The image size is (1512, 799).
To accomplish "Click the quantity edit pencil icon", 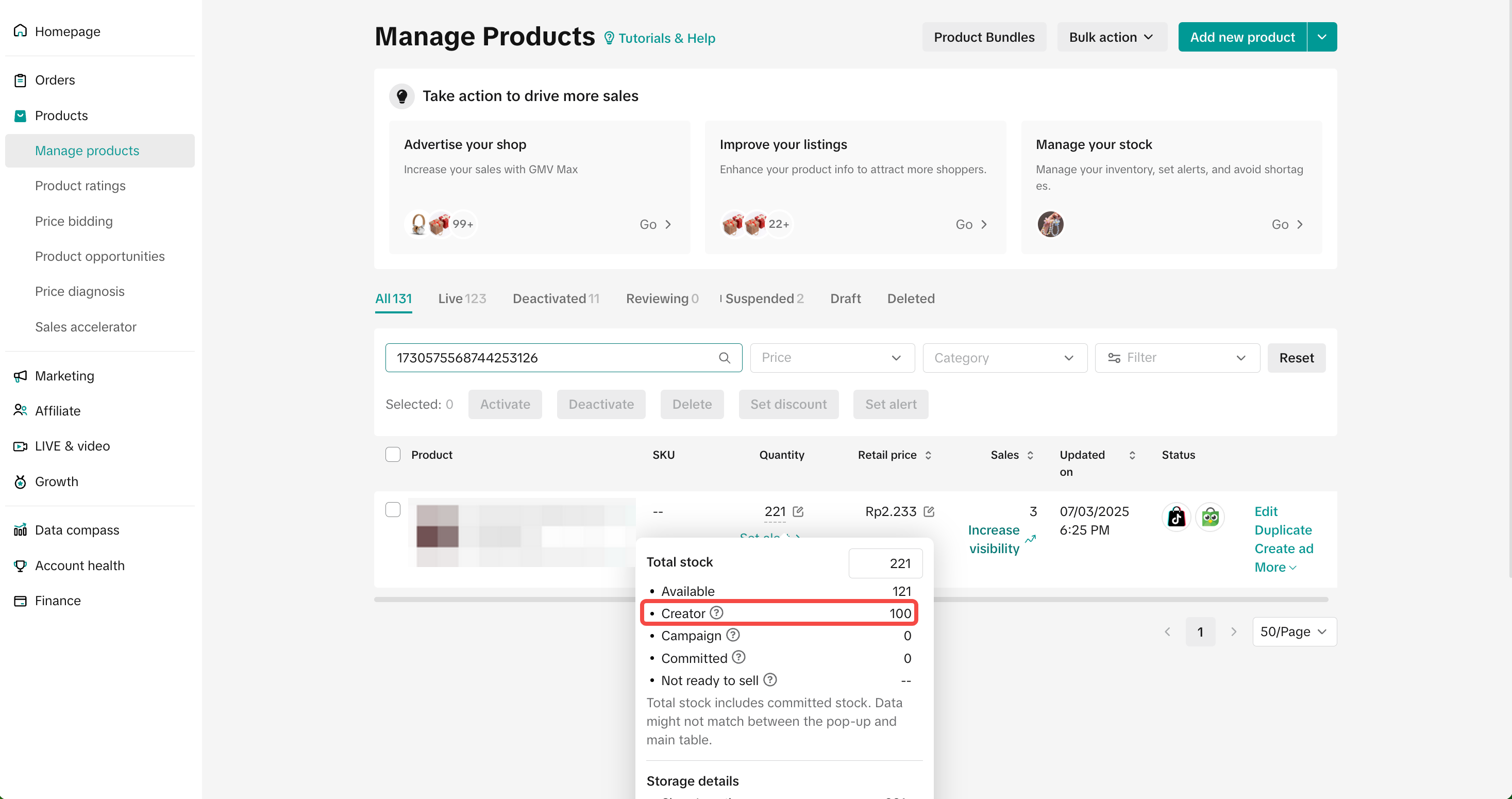I will click(798, 511).
